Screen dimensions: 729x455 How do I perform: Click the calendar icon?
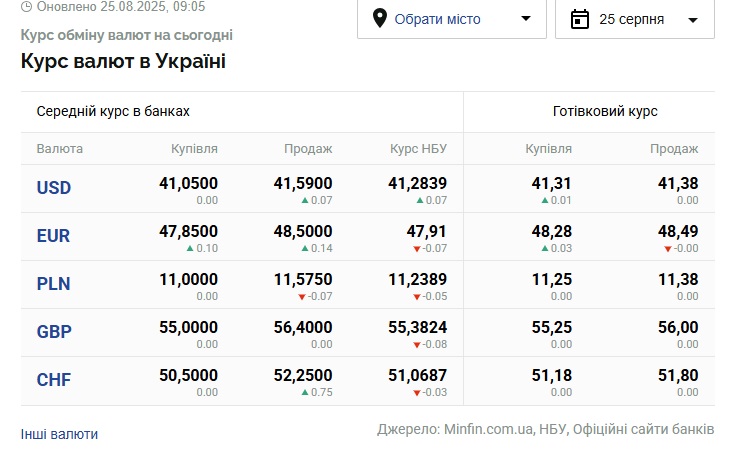click(x=579, y=19)
